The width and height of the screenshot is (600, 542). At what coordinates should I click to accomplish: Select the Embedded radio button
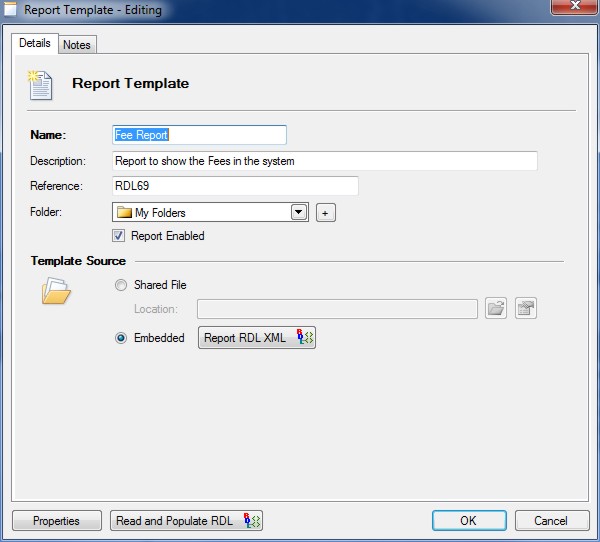(121, 338)
